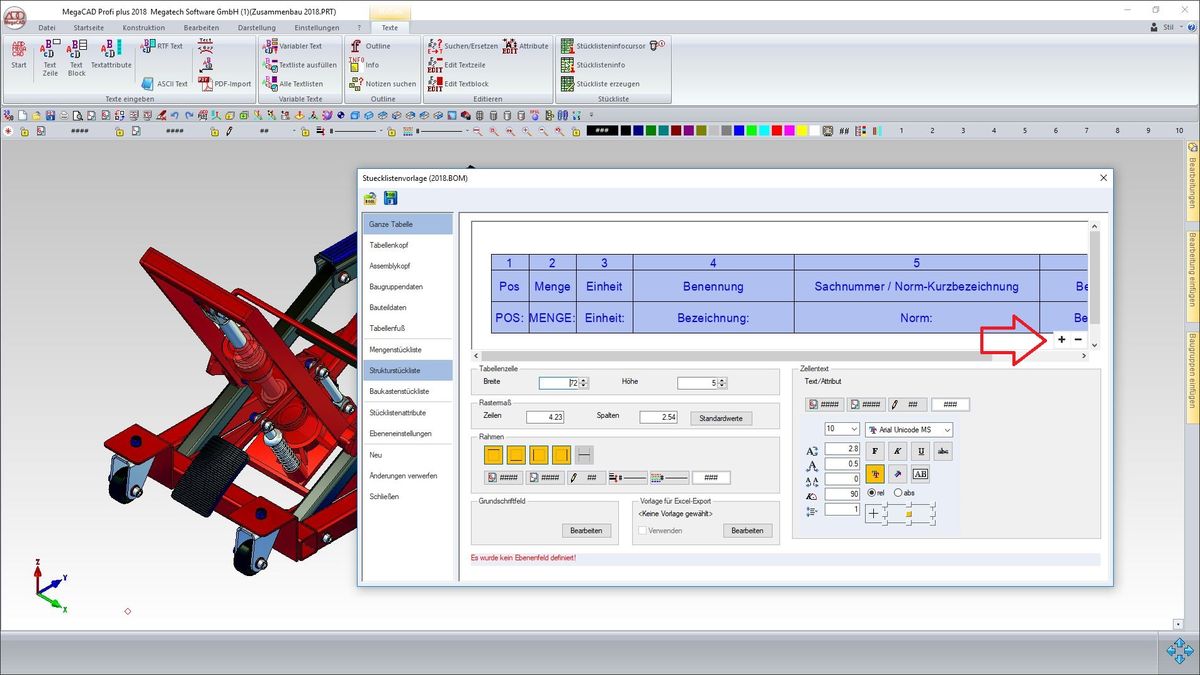Image resolution: width=1200 pixels, height=675 pixels.
Task: Select the Text Zeile tool
Action: click(x=49, y=56)
